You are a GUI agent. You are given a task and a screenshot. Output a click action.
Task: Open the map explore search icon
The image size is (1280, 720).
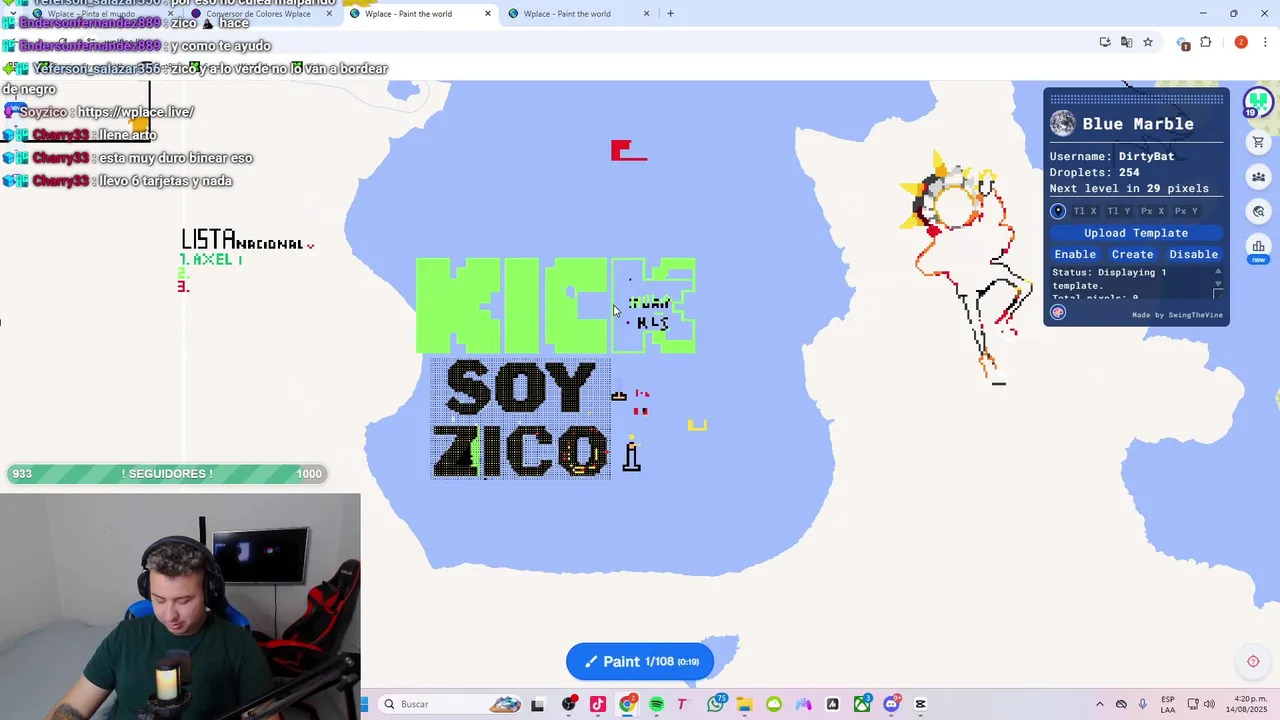(x=1258, y=211)
